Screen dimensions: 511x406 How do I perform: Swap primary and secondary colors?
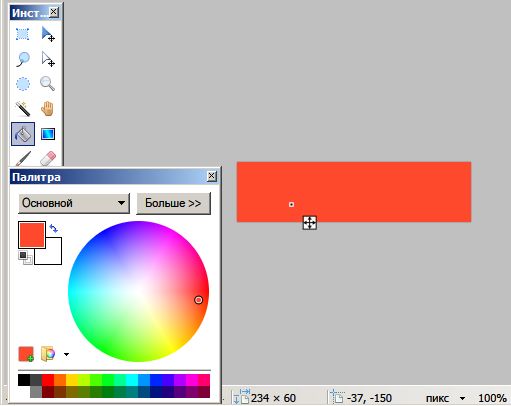[x=54, y=228]
